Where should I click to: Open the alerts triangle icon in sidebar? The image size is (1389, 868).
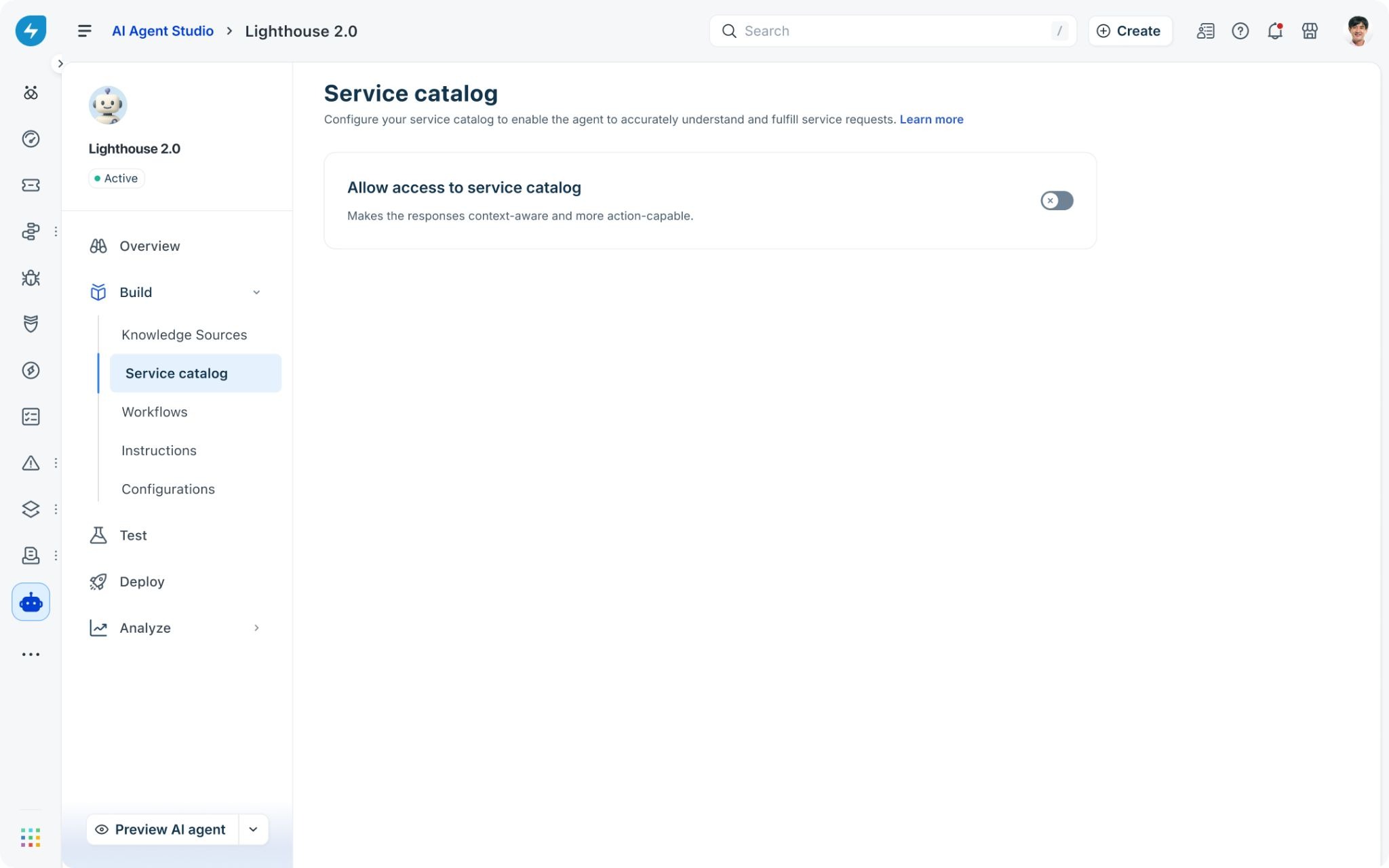(x=31, y=463)
